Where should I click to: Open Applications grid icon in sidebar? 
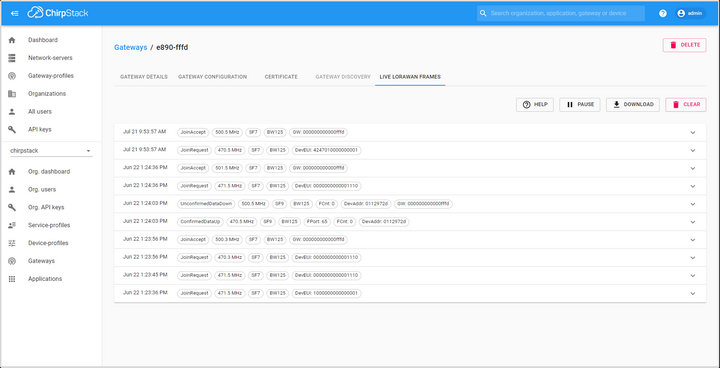[x=12, y=279]
